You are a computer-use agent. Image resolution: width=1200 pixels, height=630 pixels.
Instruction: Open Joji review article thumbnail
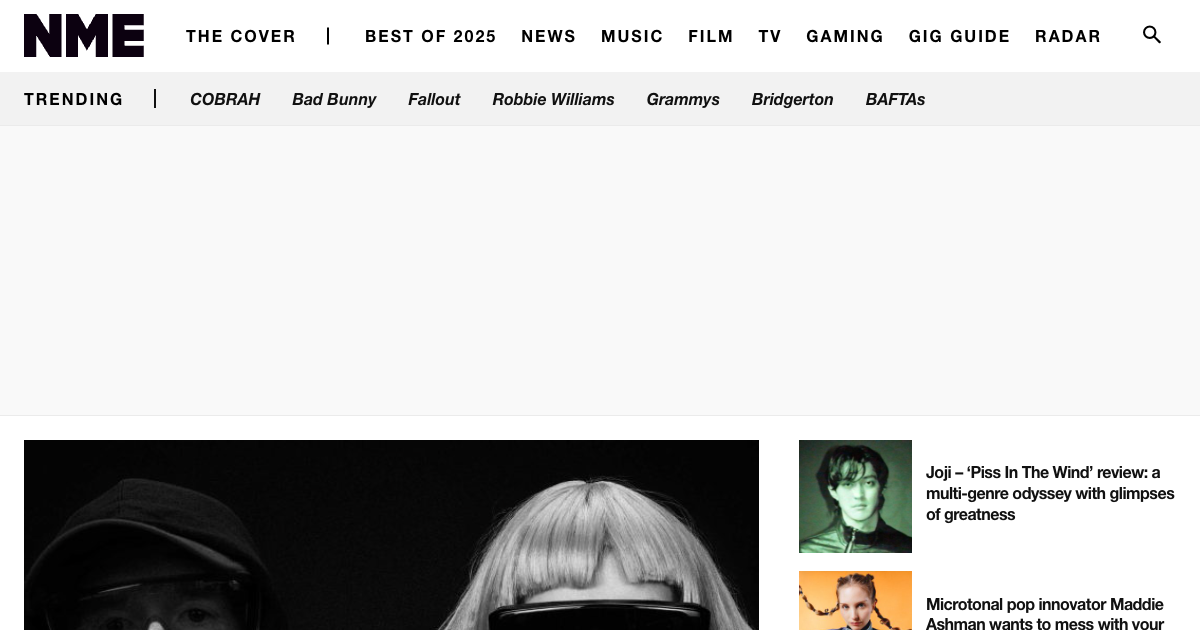point(855,496)
